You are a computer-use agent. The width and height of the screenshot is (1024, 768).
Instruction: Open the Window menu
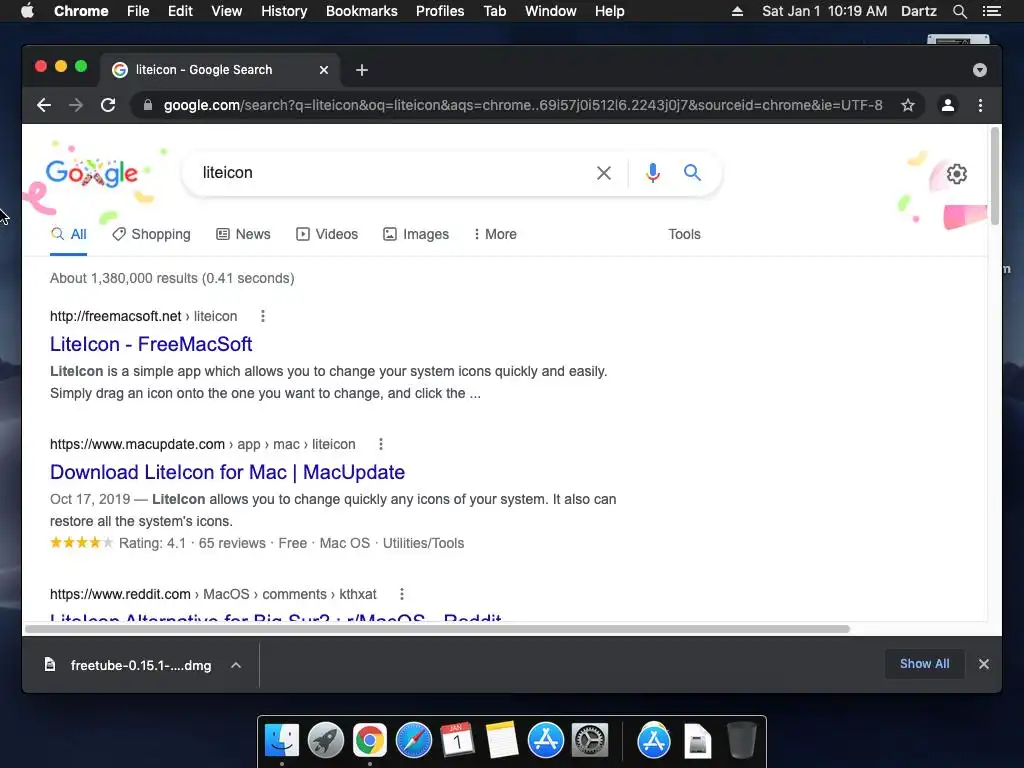tap(551, 11)
